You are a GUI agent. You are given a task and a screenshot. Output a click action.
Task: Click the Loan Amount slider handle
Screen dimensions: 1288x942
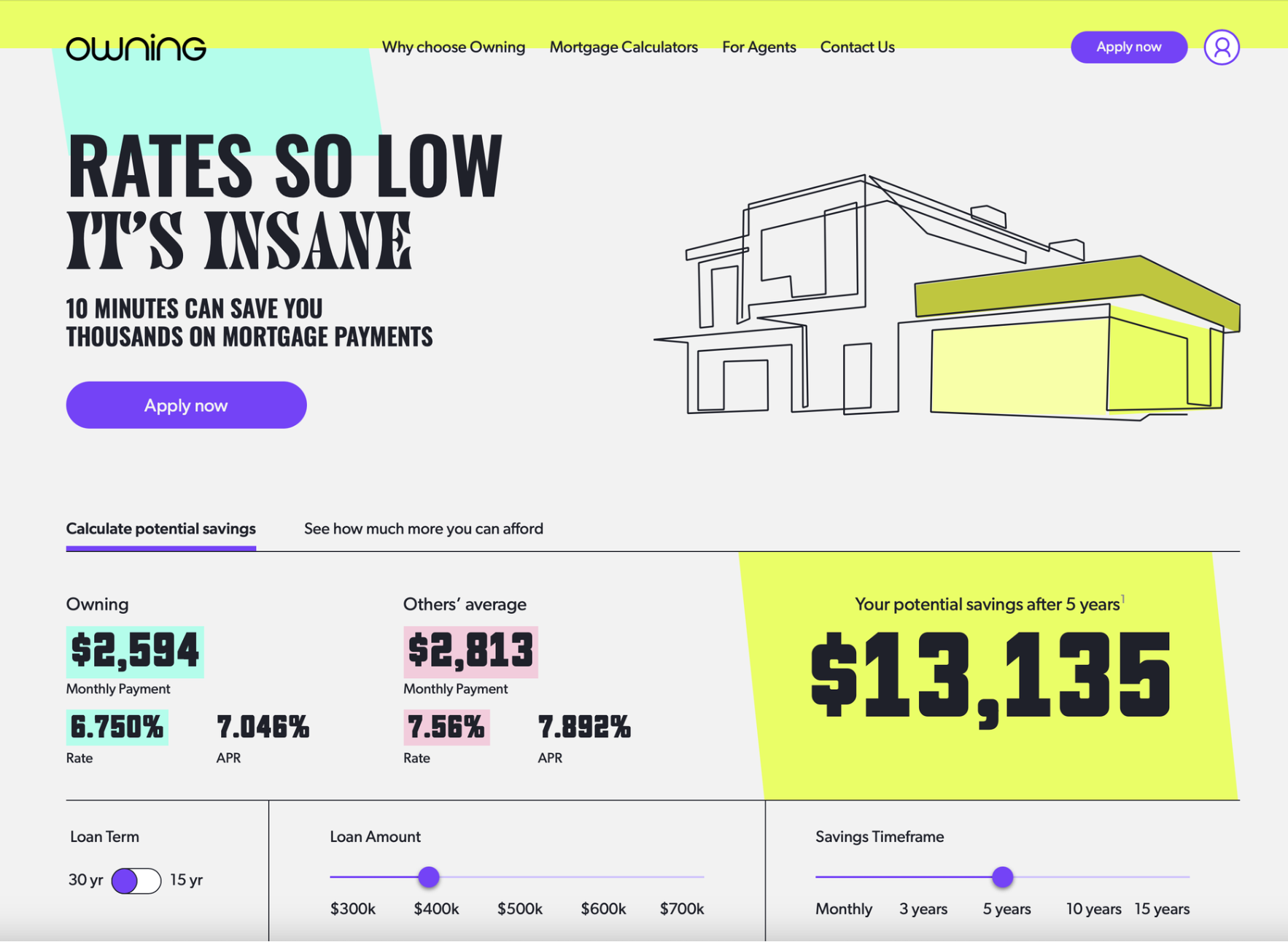[x=429, y=877]
